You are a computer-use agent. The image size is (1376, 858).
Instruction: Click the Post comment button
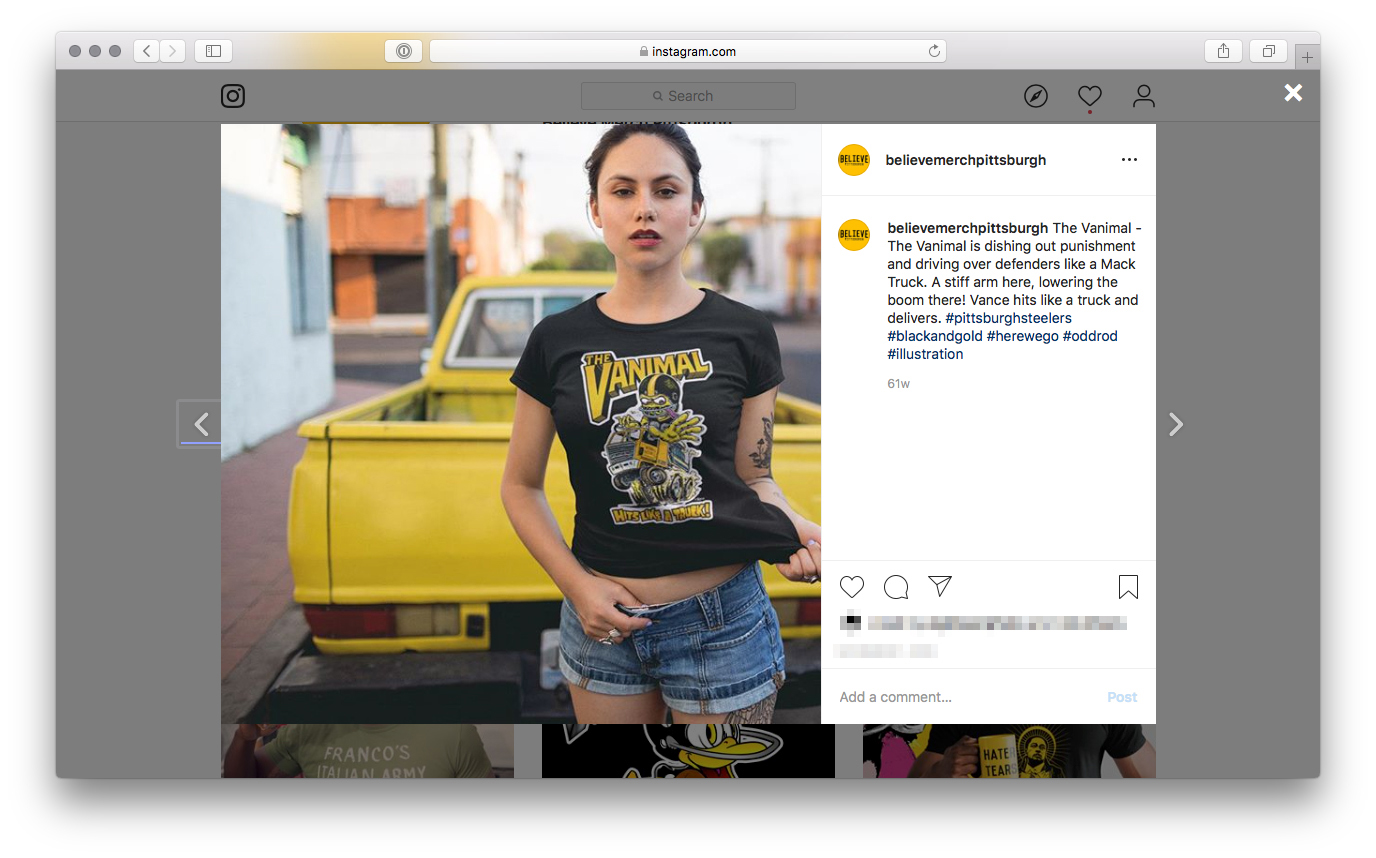tap(1122, 697)
